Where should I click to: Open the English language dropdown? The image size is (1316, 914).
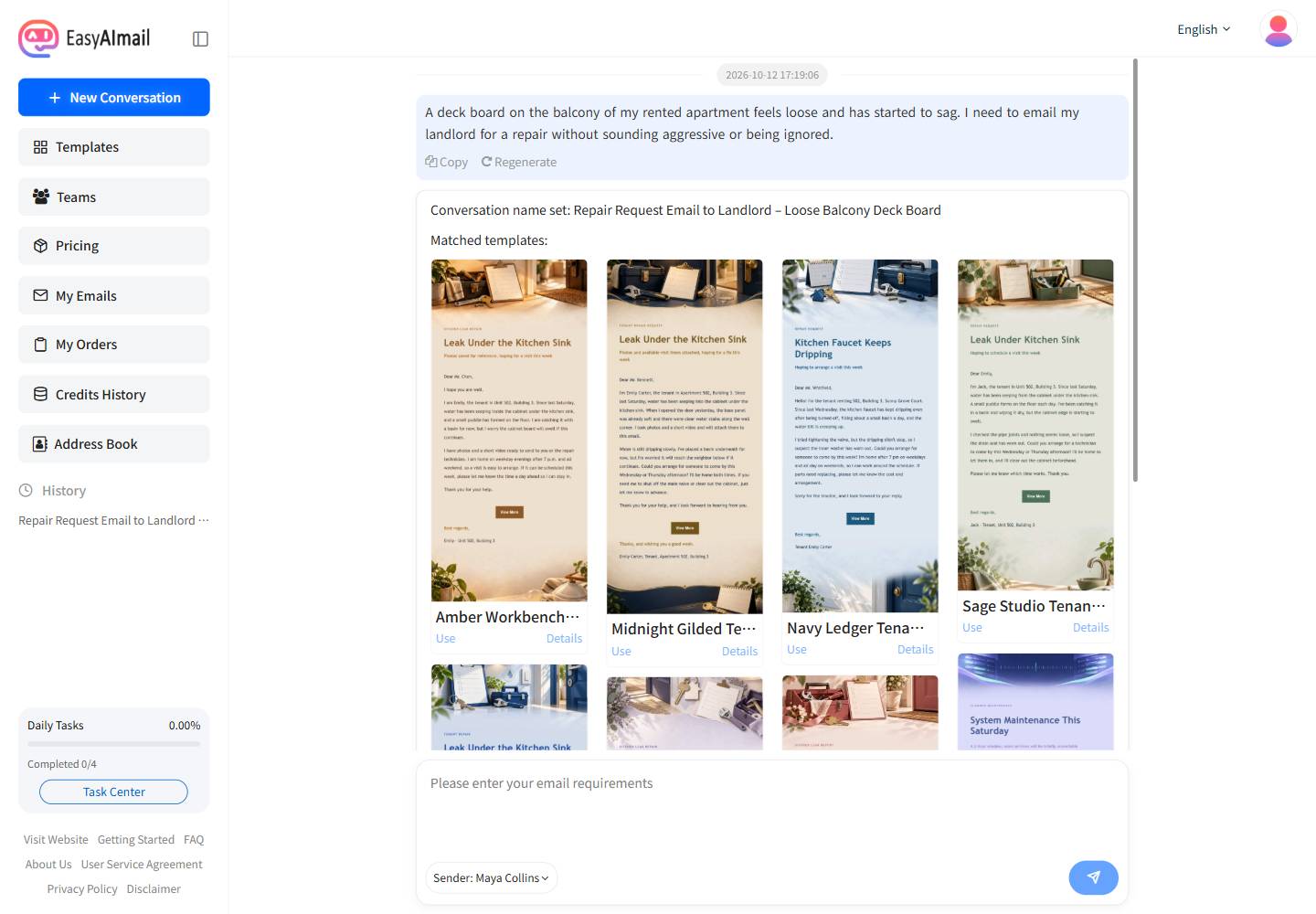(x=1204, y=29)
